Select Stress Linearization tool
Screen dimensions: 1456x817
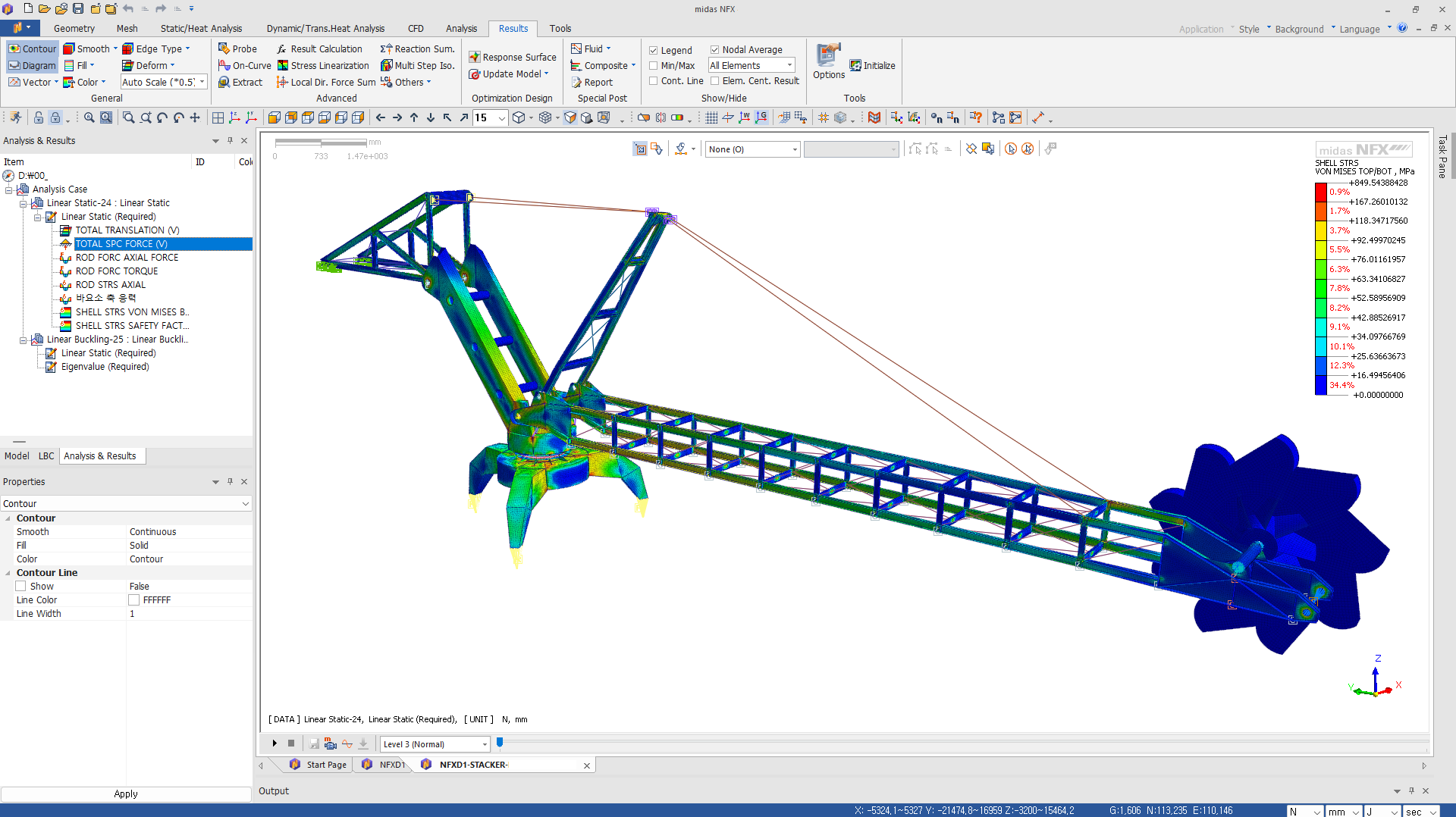[283, 66]
